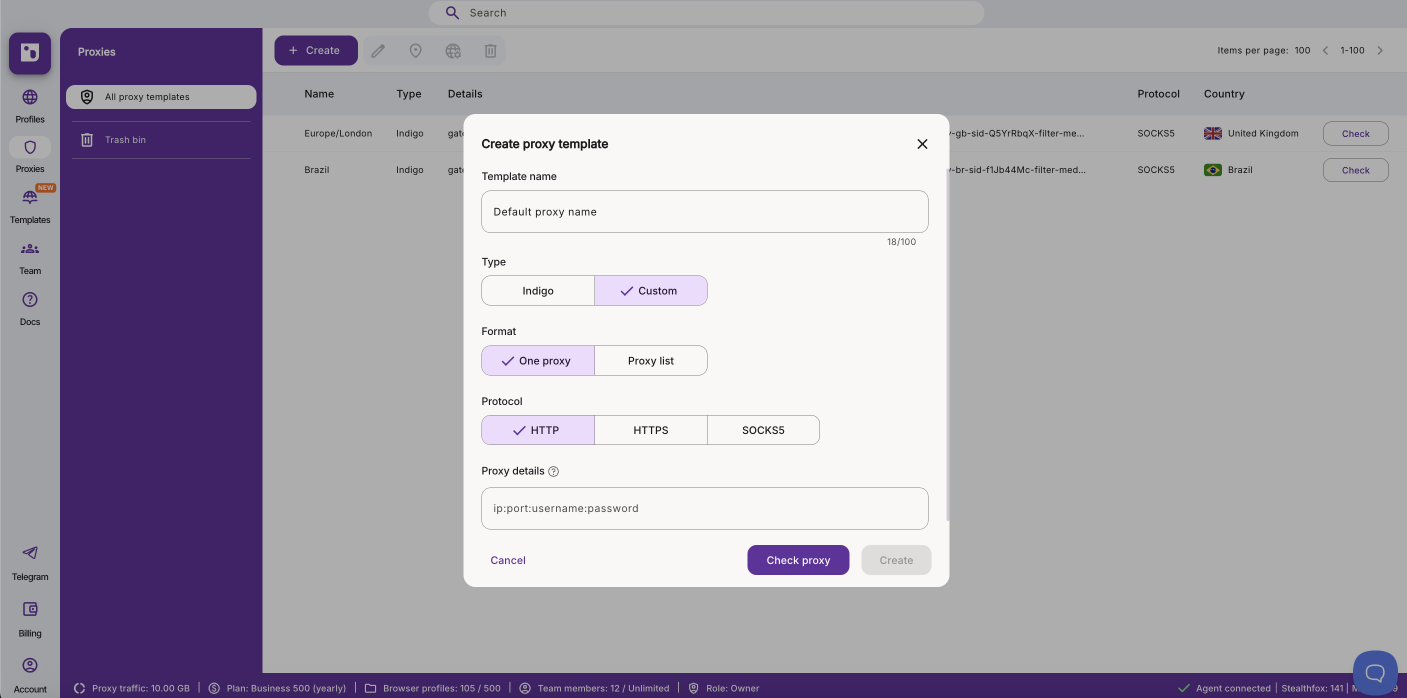Open the Trash bin view

click(x=160, y=139)
